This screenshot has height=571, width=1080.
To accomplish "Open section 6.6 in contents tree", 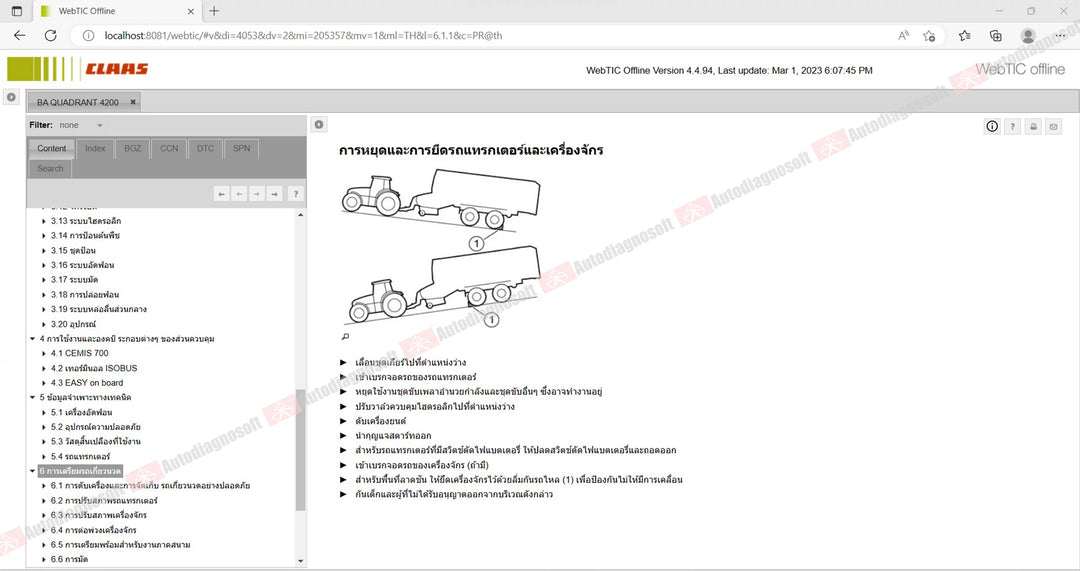I will 69,559.
